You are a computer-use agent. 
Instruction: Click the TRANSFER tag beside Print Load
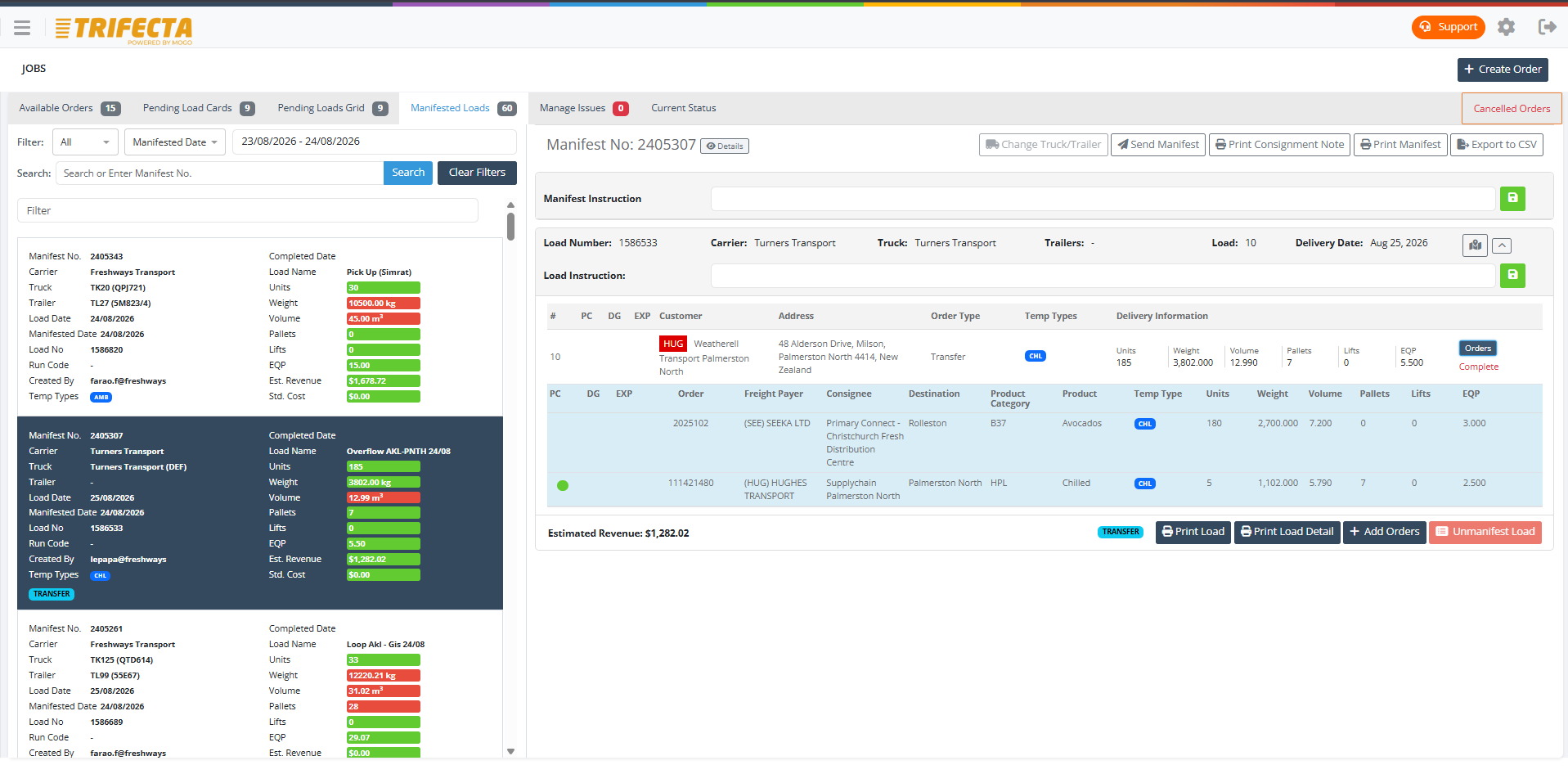coord(1121,532)
